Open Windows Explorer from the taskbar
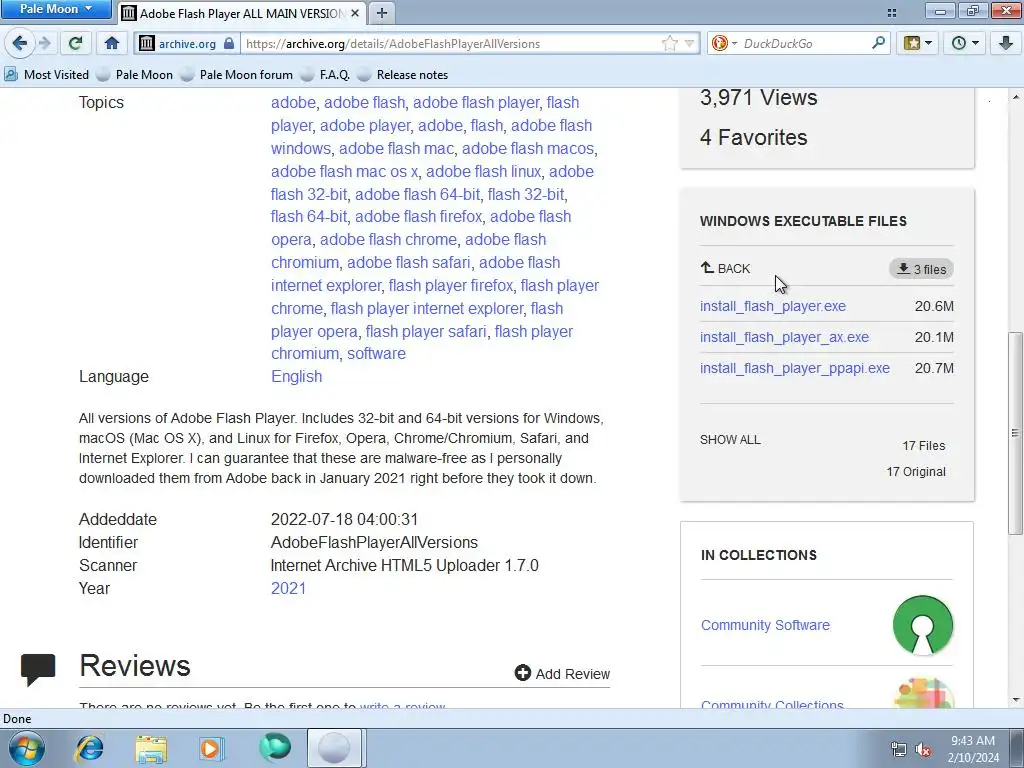Image resolution: width=1024 pixels, height=768 pixels. pos(151,748)
